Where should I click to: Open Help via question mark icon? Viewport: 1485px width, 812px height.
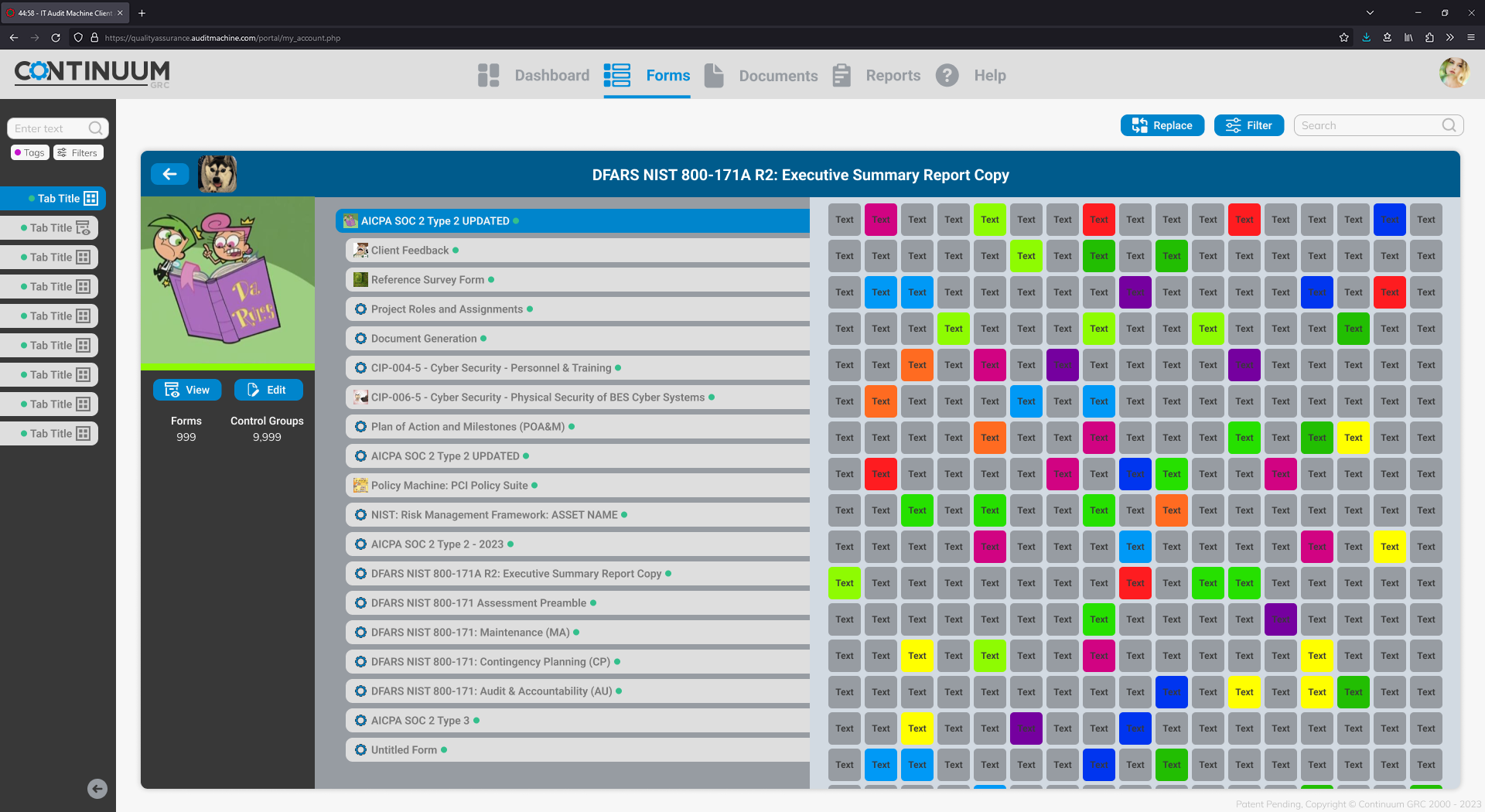pyautogui.click(x=947, y=75)
